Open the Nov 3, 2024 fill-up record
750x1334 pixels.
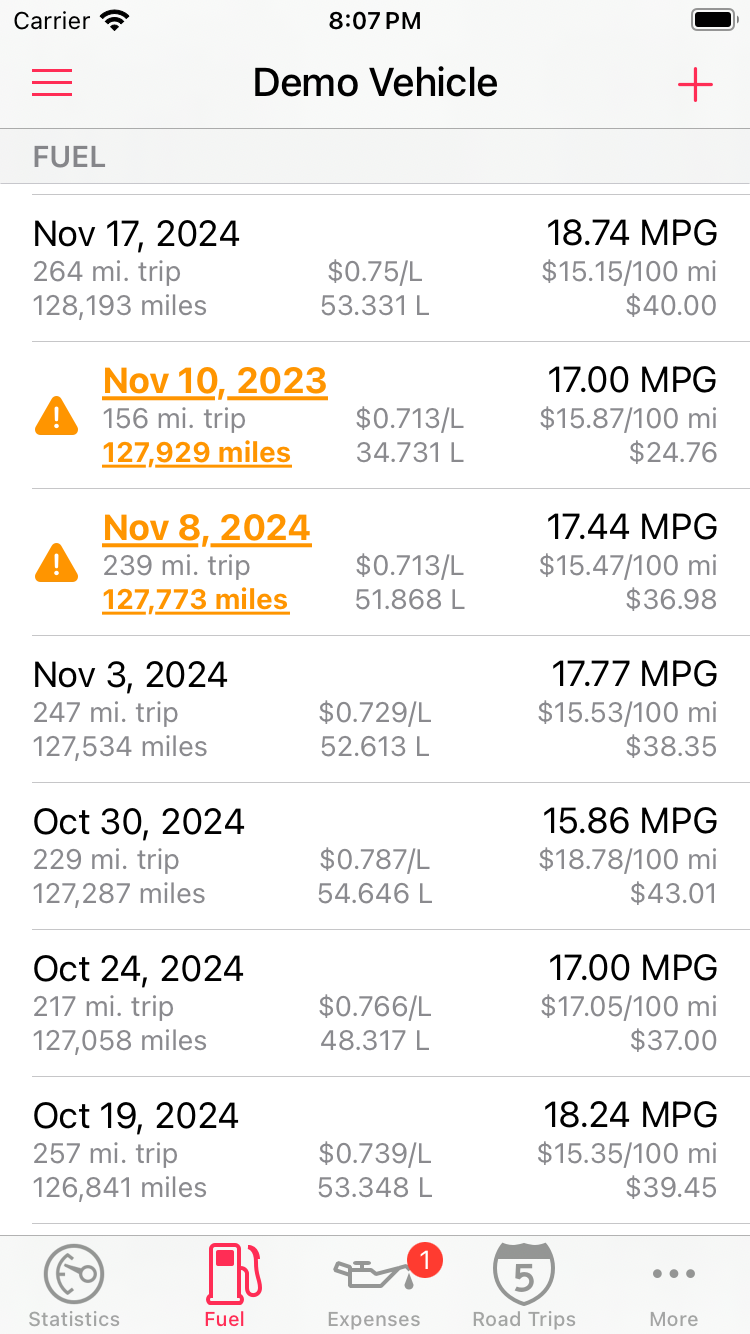[x=375, y=709]
